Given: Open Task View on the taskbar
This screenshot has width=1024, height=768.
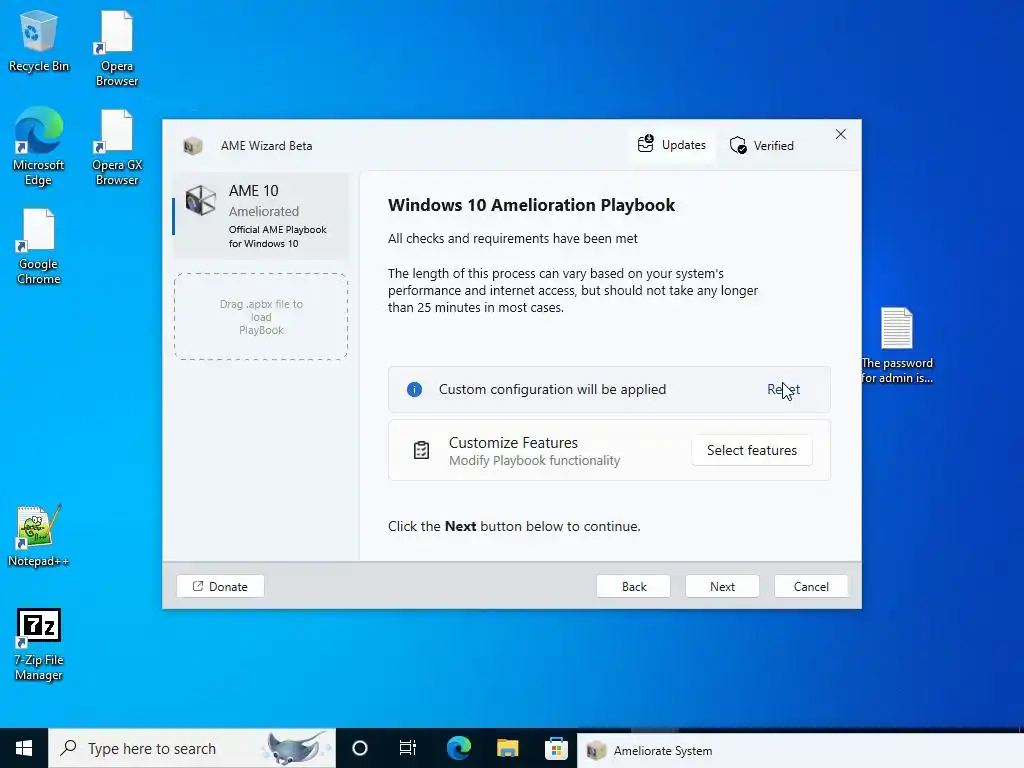Looking at the screenshot, I should pos(408,748).
